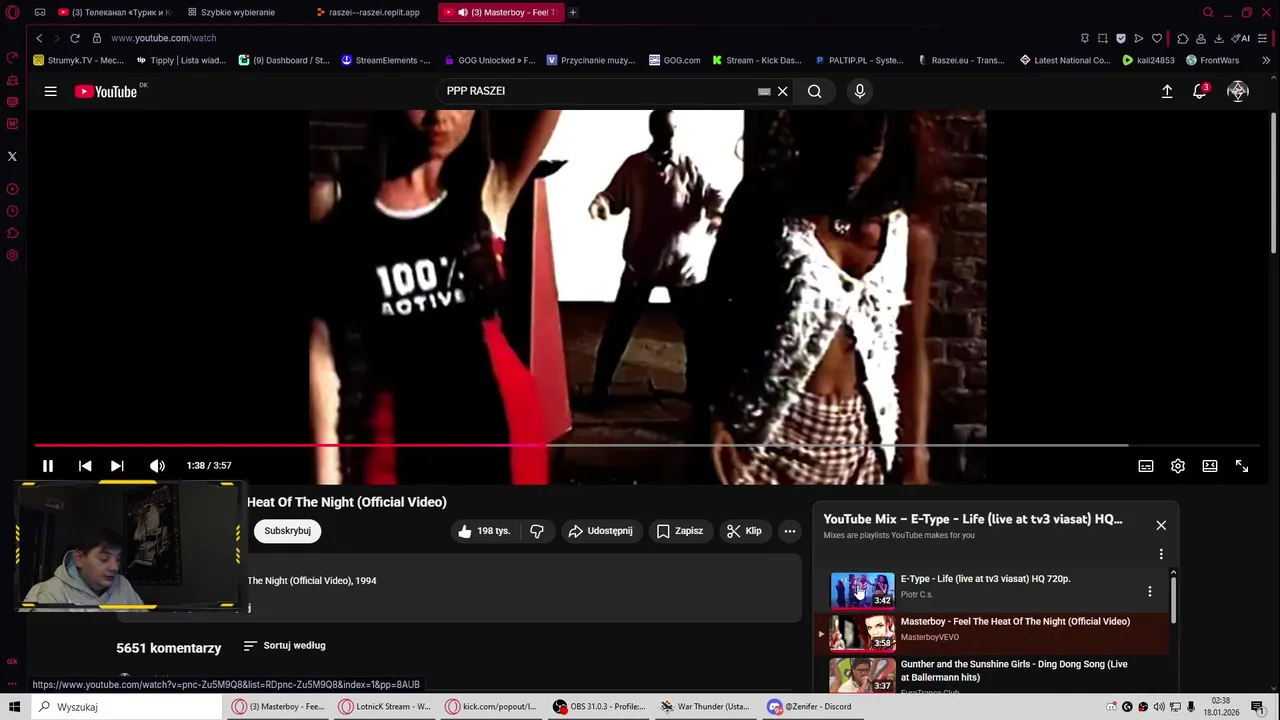
Task: Open the Sortuj według comment sorting menu
Action: point(285,646)
